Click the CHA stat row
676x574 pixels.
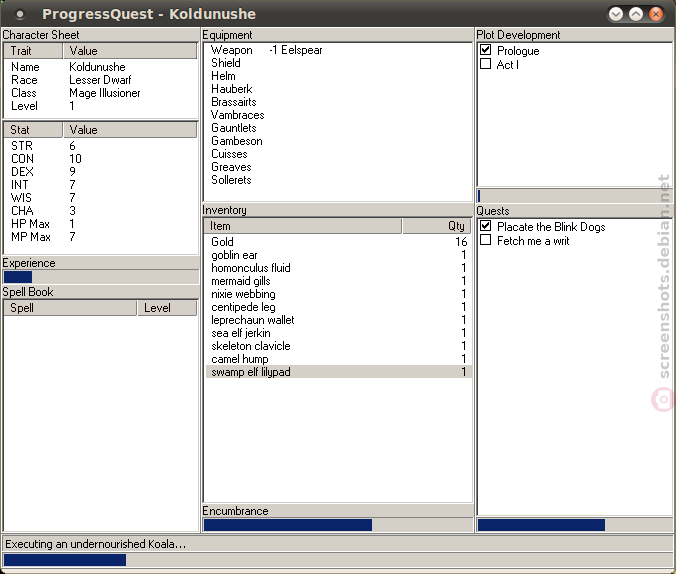[100, 210]
